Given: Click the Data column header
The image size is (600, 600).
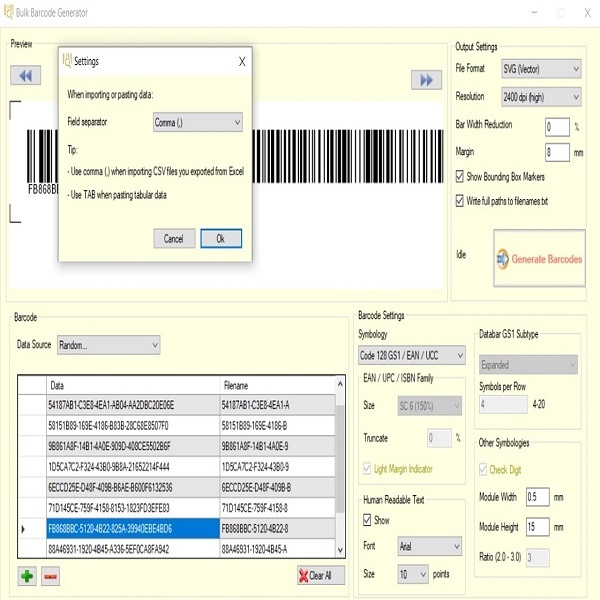Looking at the screenshot, I should 133,385.
